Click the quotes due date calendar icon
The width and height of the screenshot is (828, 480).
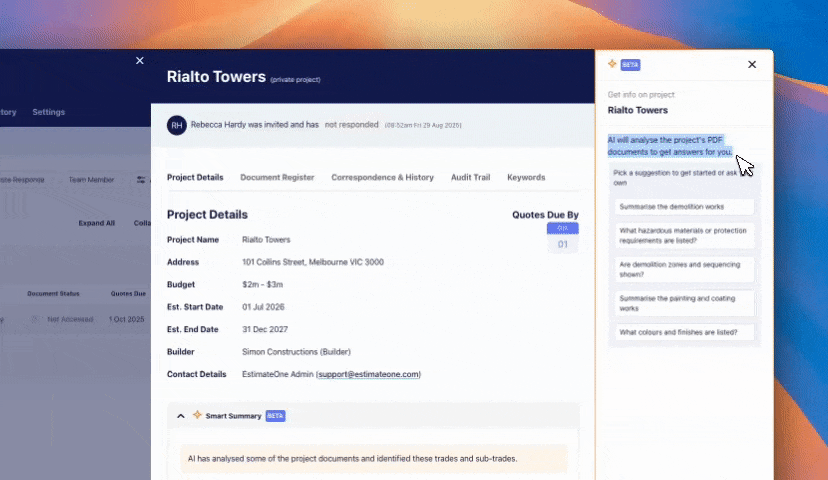[562, 239]
